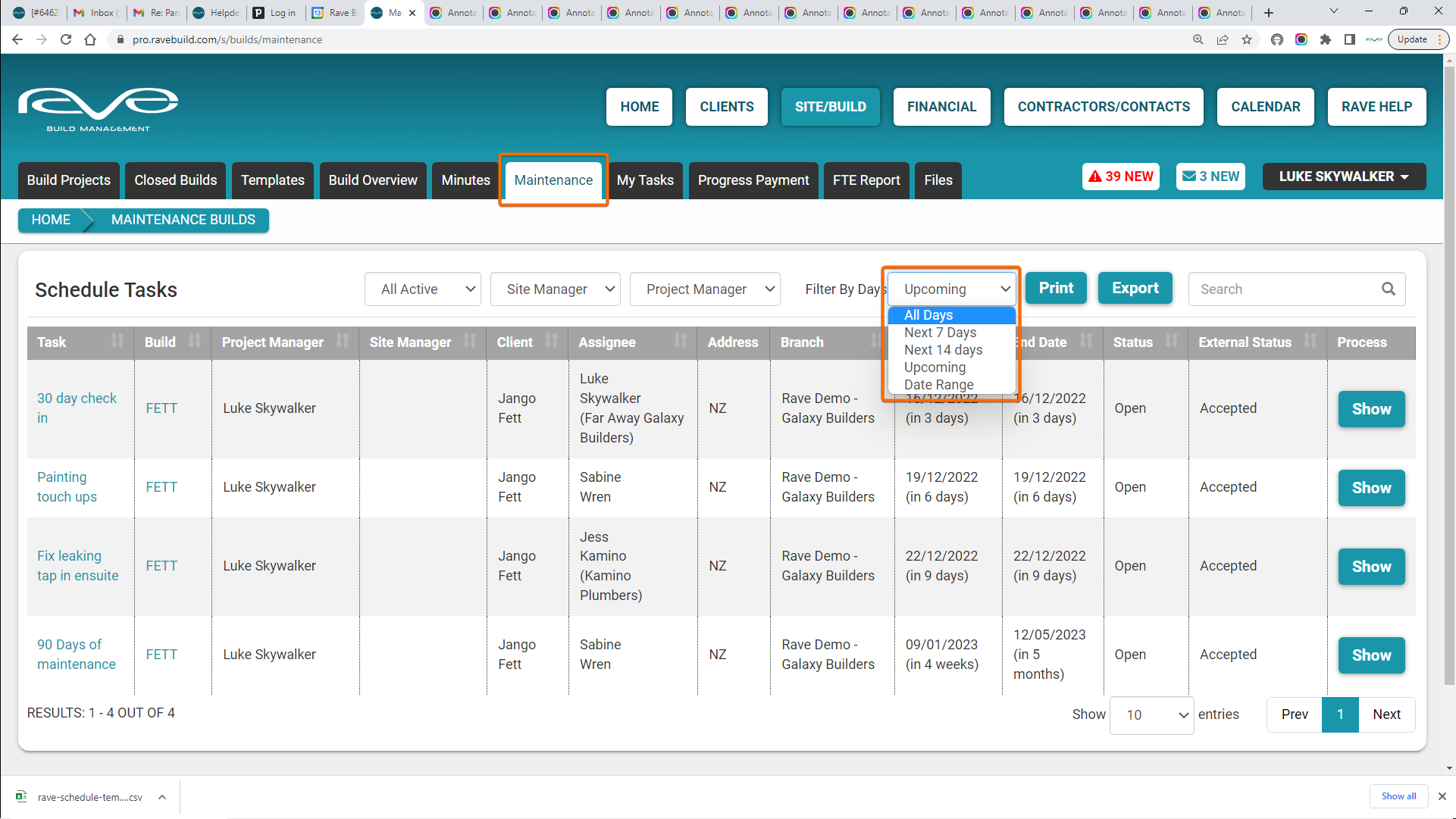Click the Export button
This screenshot has height=819, width=1456.
pyautogui.click(x=1135, y=289)
